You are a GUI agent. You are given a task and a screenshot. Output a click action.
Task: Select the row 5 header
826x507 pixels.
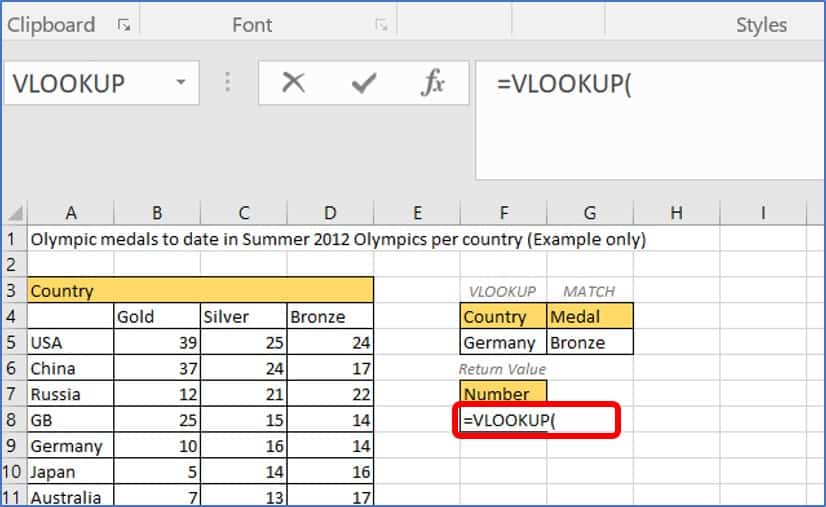pos(13,343)
